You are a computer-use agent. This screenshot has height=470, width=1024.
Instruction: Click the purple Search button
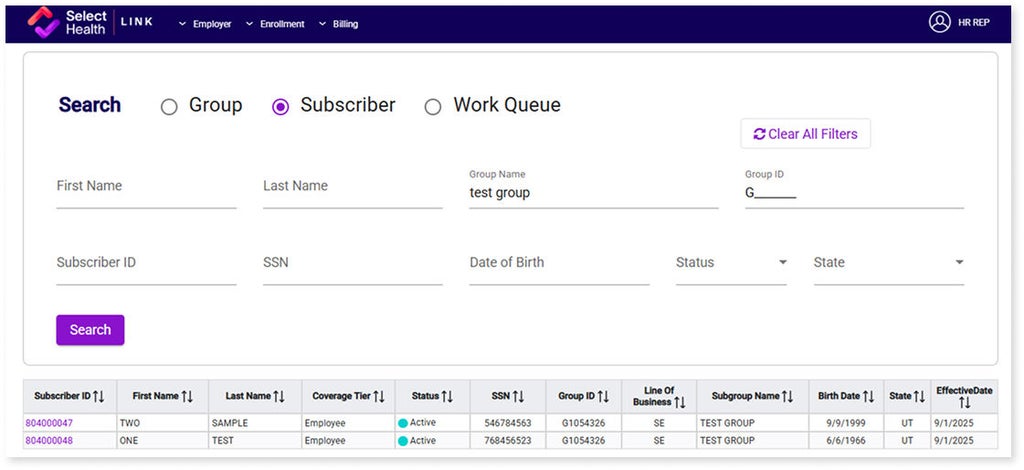click(90, 330)
